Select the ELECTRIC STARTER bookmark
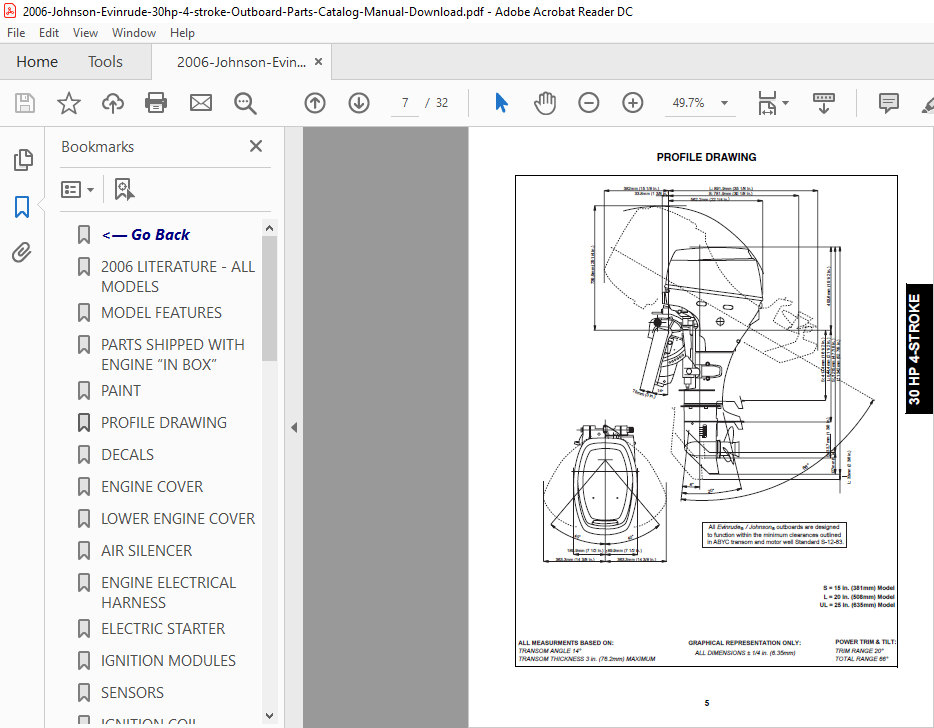 pyautogui.click(x=163, y=629)
